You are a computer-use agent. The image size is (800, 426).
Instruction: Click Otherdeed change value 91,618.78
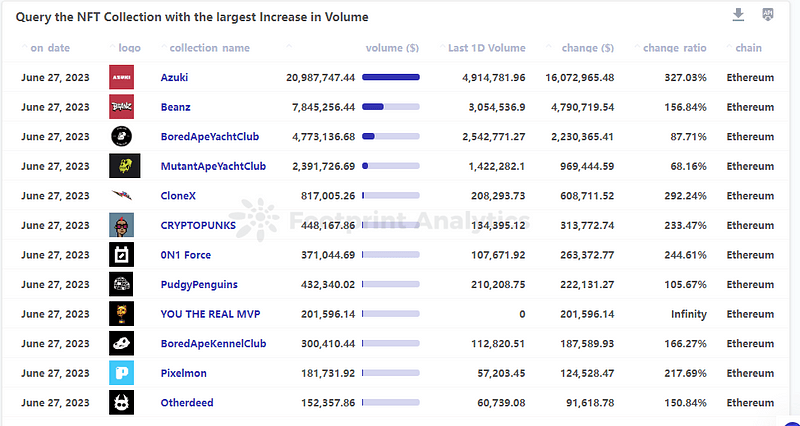[589, 403]
